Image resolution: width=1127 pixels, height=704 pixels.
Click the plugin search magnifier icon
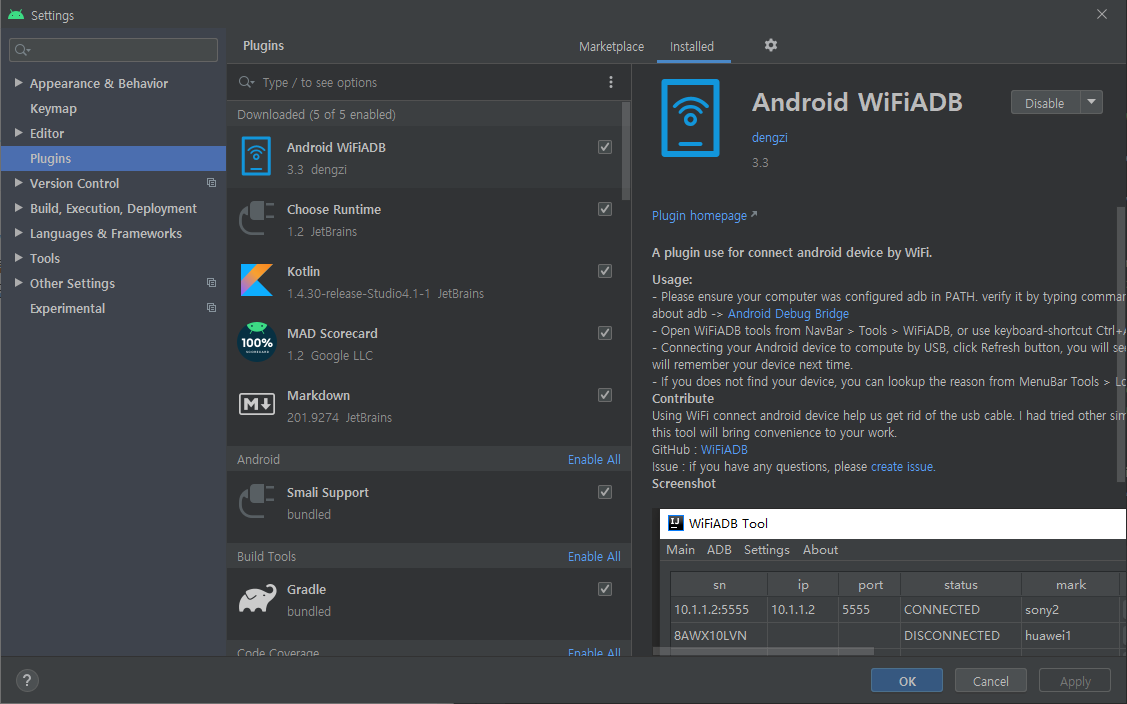[x=247, y=82]
